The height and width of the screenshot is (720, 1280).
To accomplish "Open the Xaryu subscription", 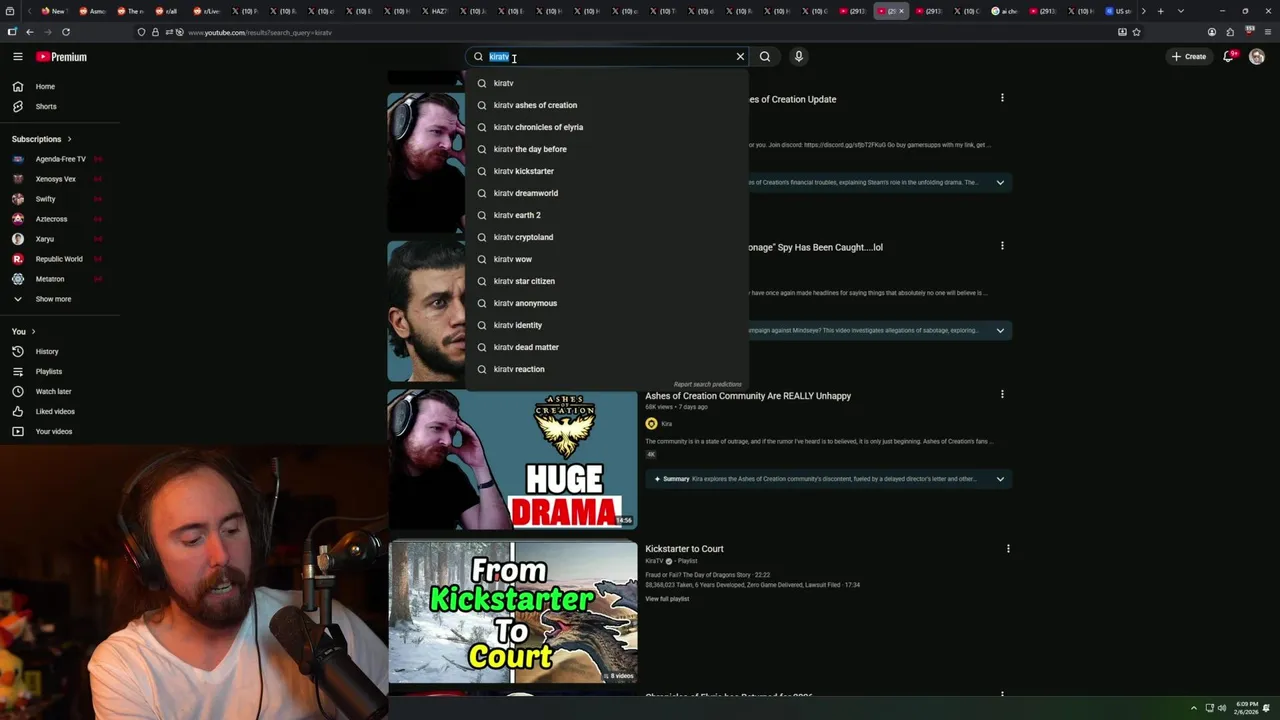I will point(60,239).
